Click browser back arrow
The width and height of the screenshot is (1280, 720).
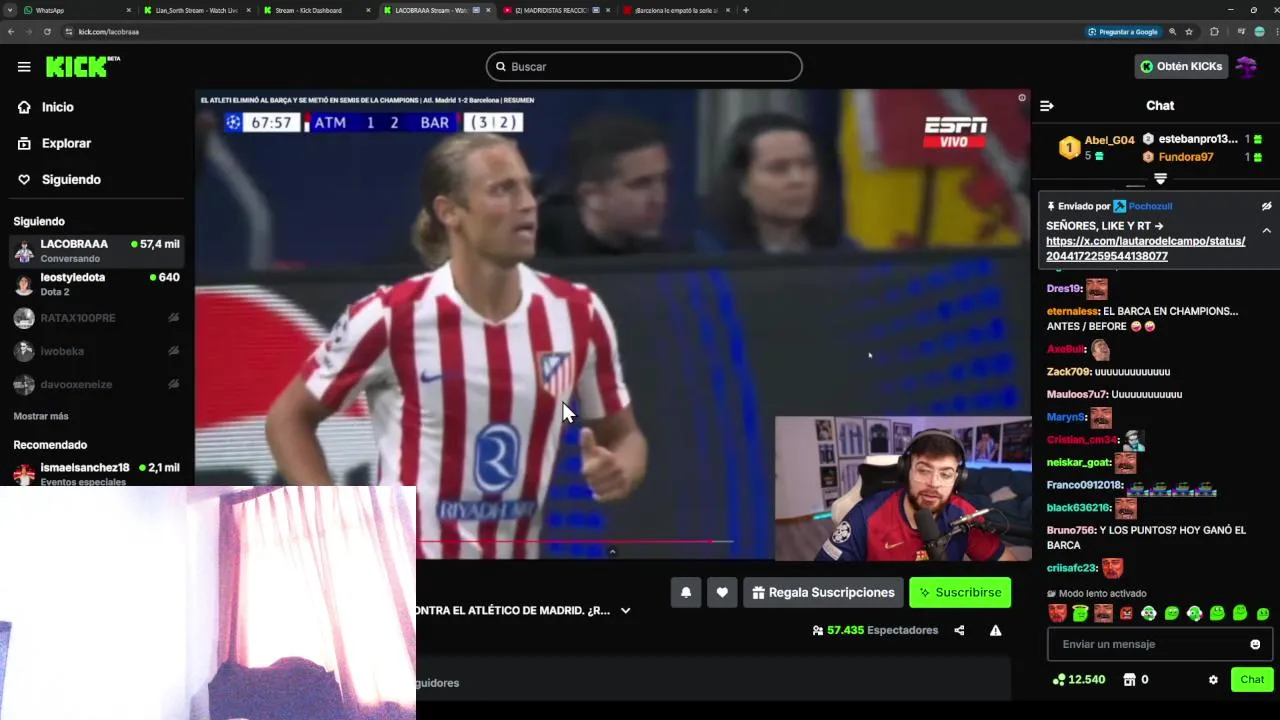(x=11, y=32)
